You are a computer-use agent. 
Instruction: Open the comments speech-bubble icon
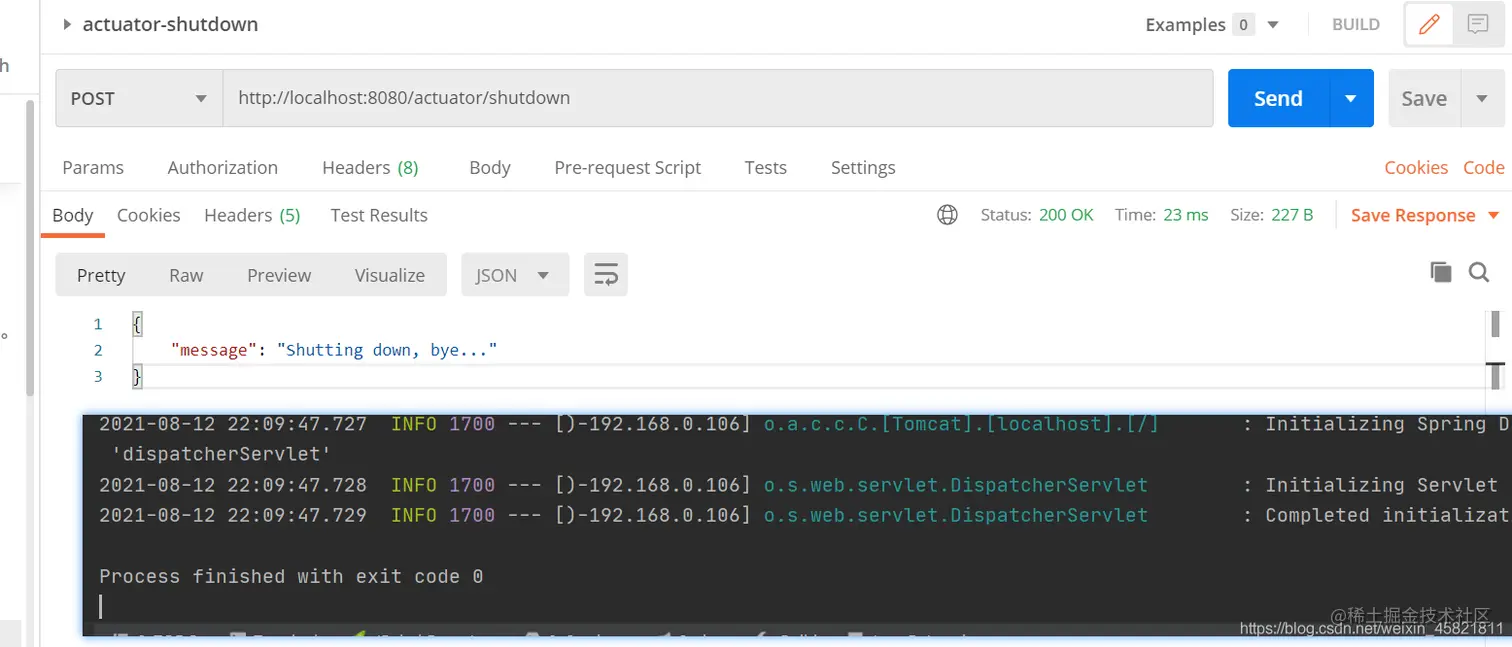tap(1477, 25)
